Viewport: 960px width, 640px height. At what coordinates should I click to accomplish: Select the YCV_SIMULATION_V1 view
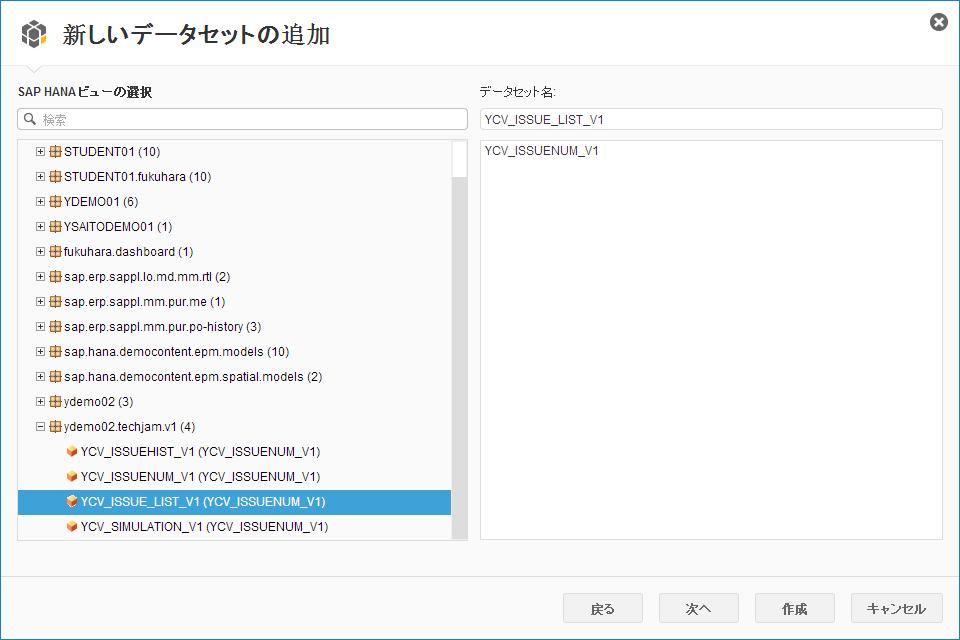click(x=204, y=527)
